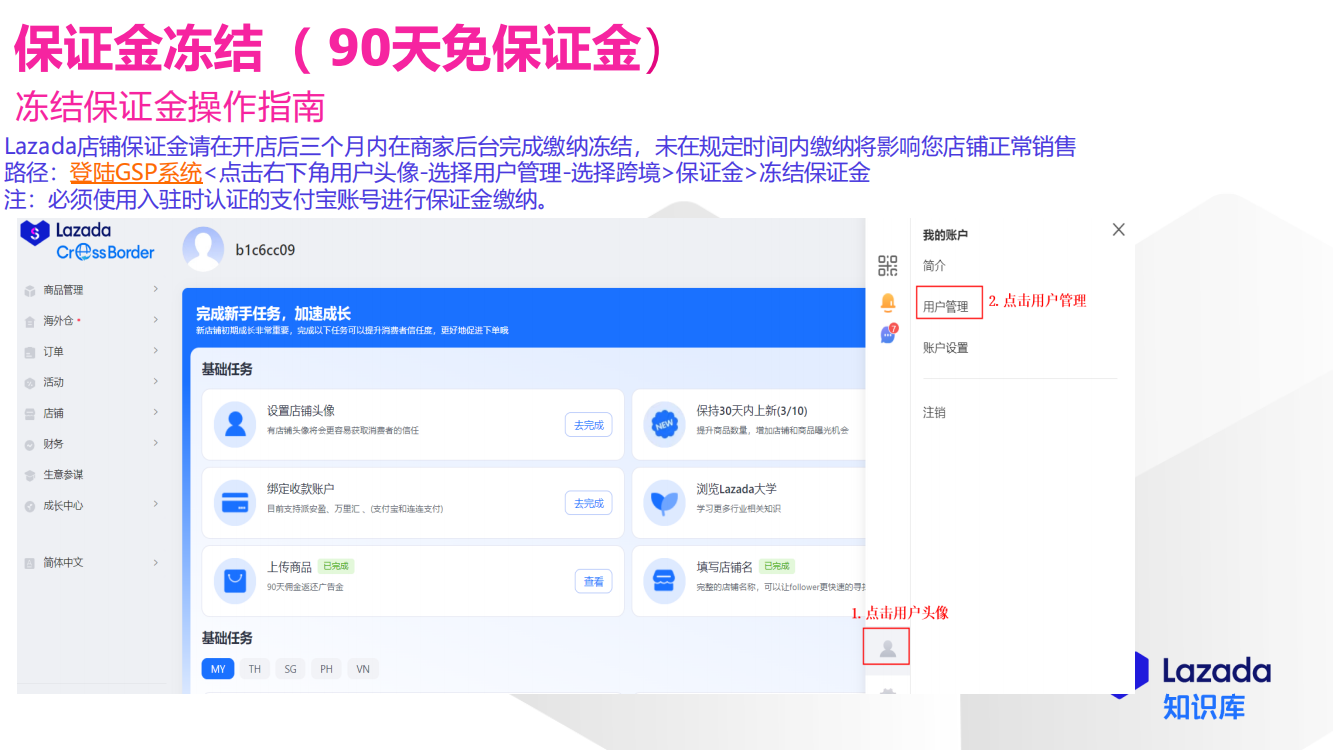Click the username b1c6cc09
The width and height of the screenshot is (1333, 750).
(265, 250)
